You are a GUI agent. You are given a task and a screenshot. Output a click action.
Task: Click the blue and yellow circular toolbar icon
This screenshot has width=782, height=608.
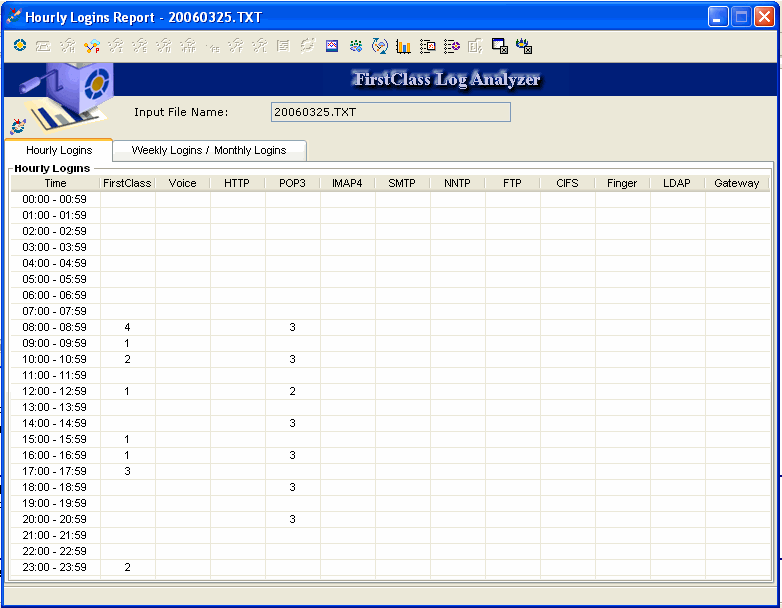point(20,46)
